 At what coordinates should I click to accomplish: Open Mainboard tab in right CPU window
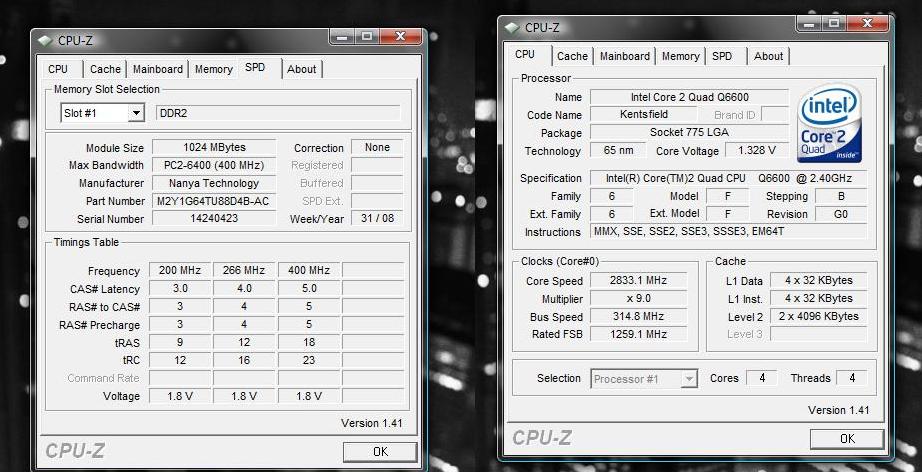tap(624, 56)
